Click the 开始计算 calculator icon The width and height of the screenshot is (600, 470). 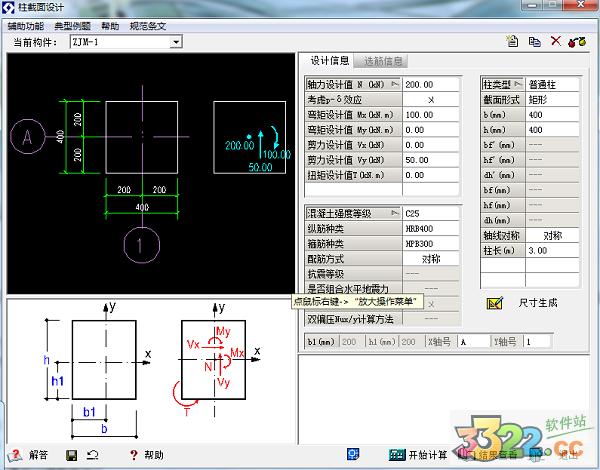point(397,455)
